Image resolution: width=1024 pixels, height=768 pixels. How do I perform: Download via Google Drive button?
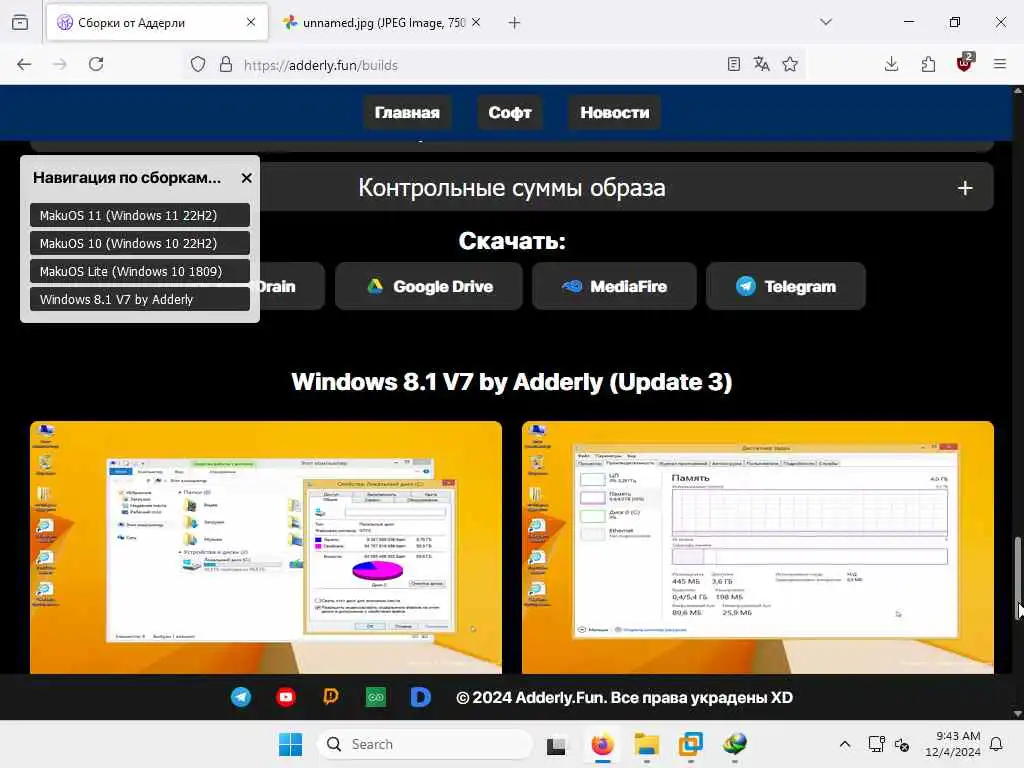pyautogui.click(x=429, y=286)
